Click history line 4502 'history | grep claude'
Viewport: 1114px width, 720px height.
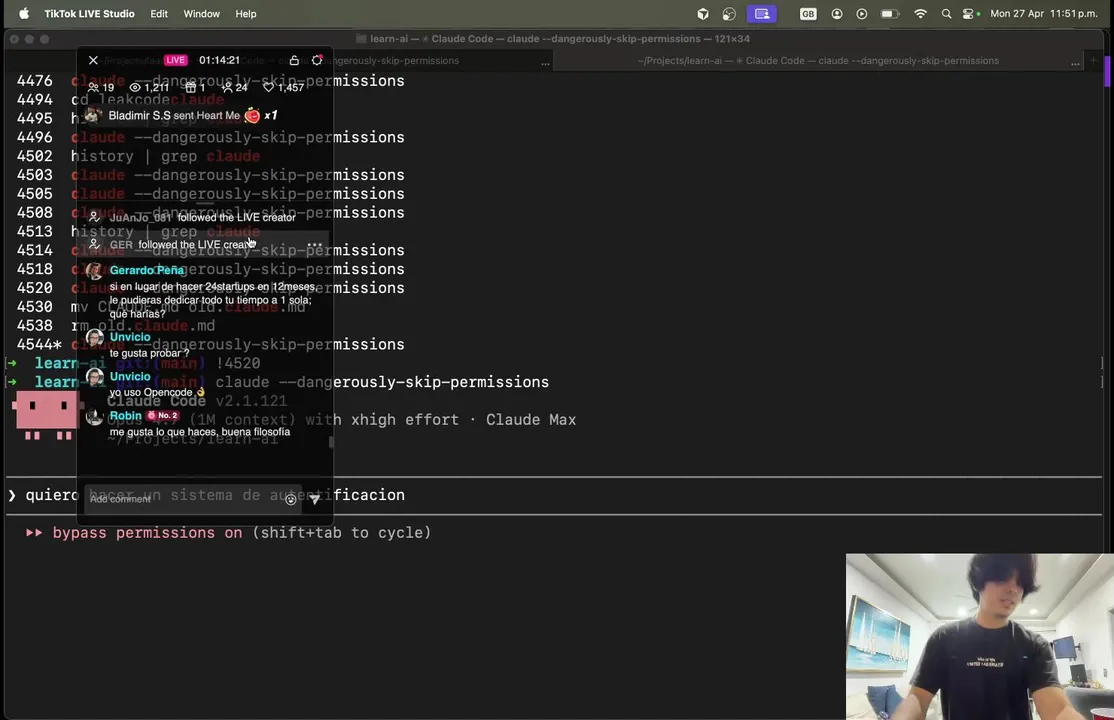pos(139,156)
